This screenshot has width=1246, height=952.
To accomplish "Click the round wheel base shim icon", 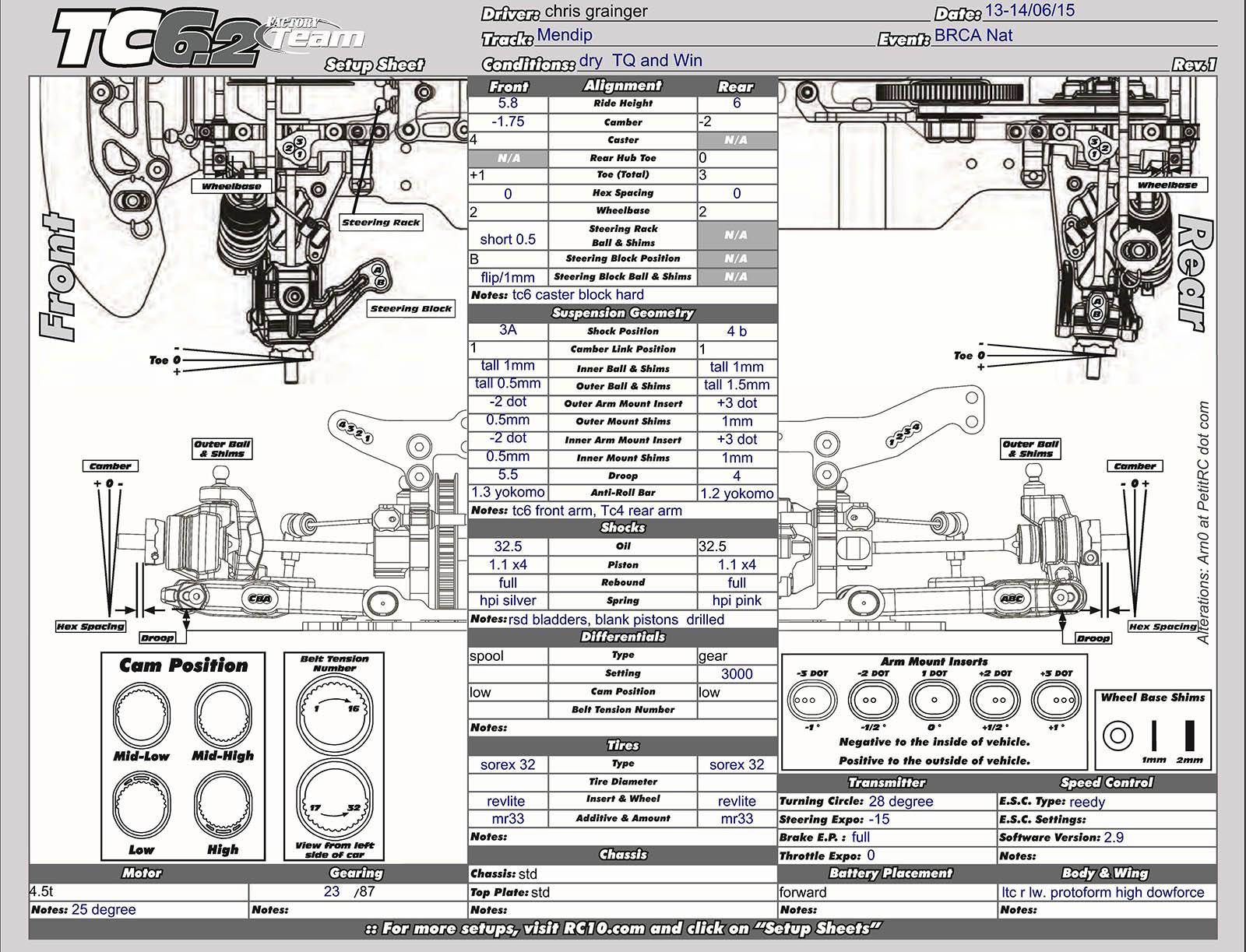I will 1118,735.
